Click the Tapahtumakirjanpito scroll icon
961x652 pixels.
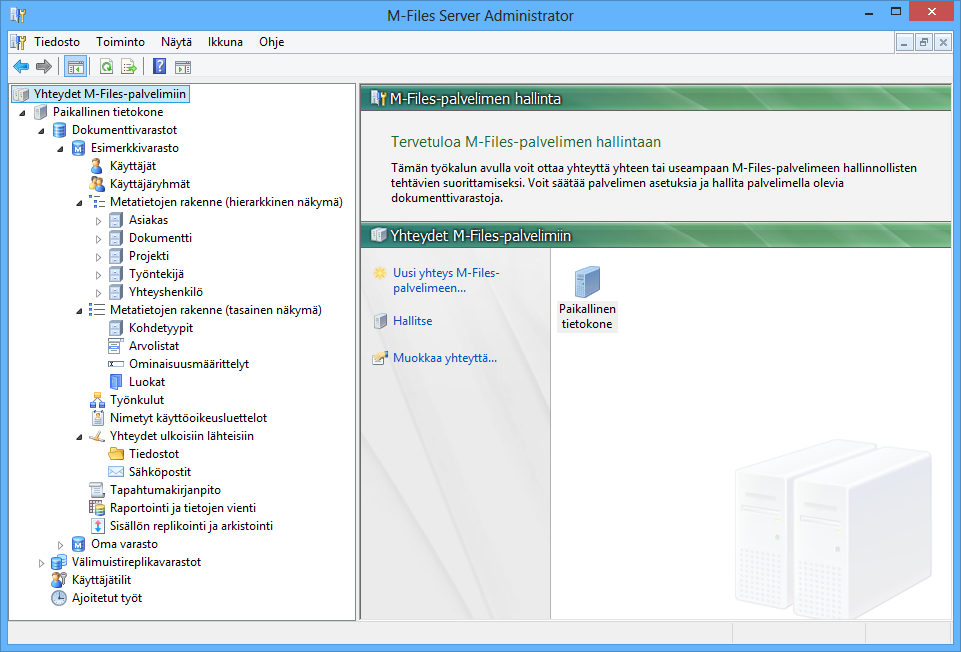97,490
